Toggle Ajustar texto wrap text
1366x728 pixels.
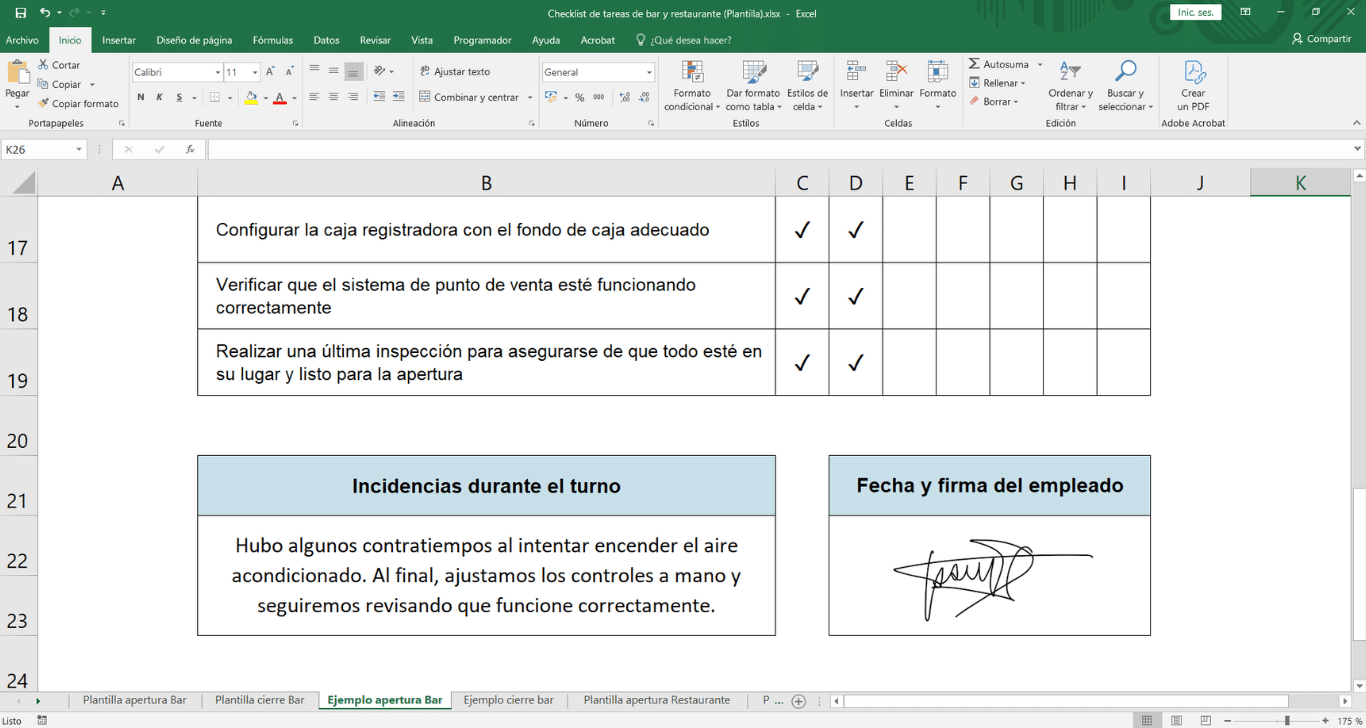coord(455,72)
